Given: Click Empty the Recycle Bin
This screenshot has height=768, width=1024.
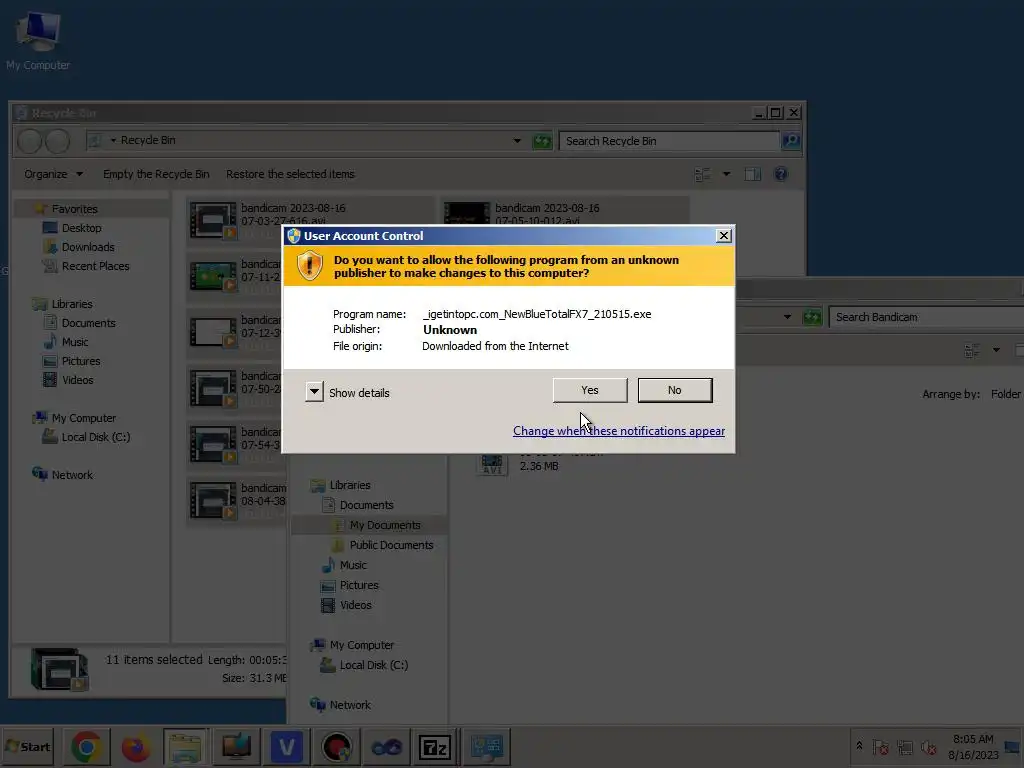Looking at the screenshot, I should [156, 174].
